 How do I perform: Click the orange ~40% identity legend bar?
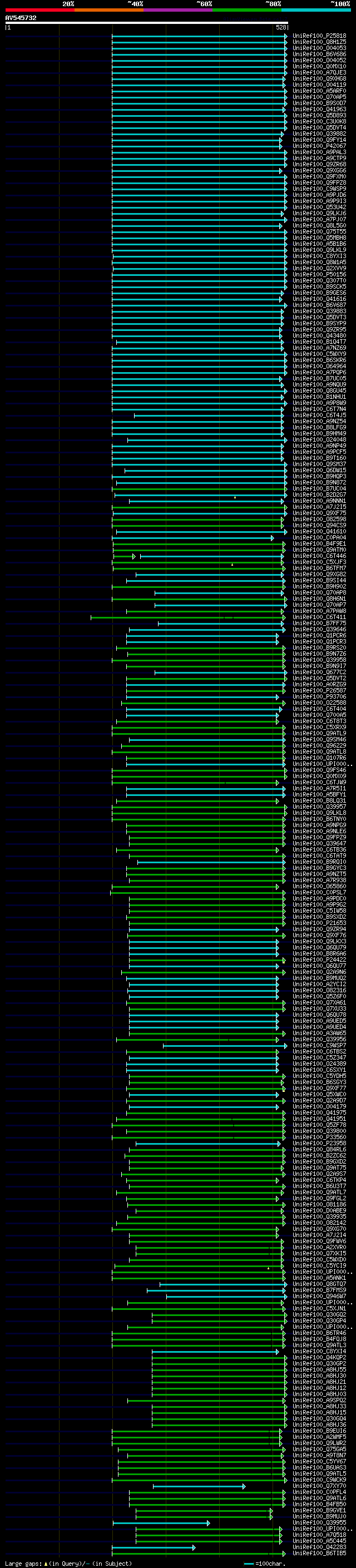click(109, 10)
